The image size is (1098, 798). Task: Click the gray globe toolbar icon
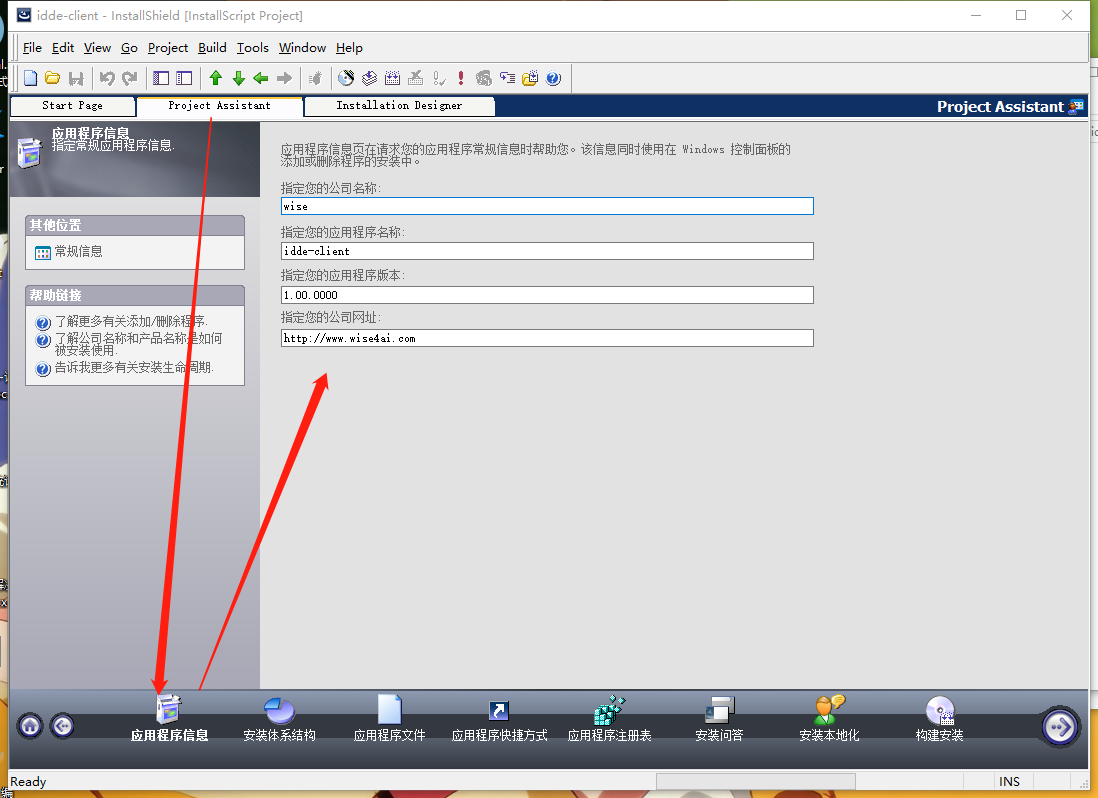coord(484,78)
